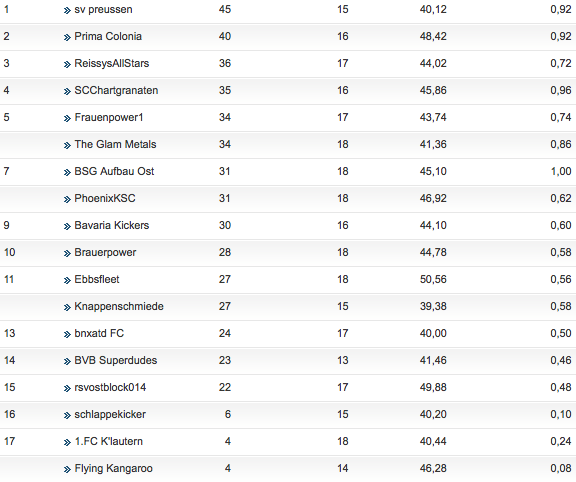Click the arrow icon next to PhoenixKSC
Viewport: 576px width, 482px height.
click(67, 199)
